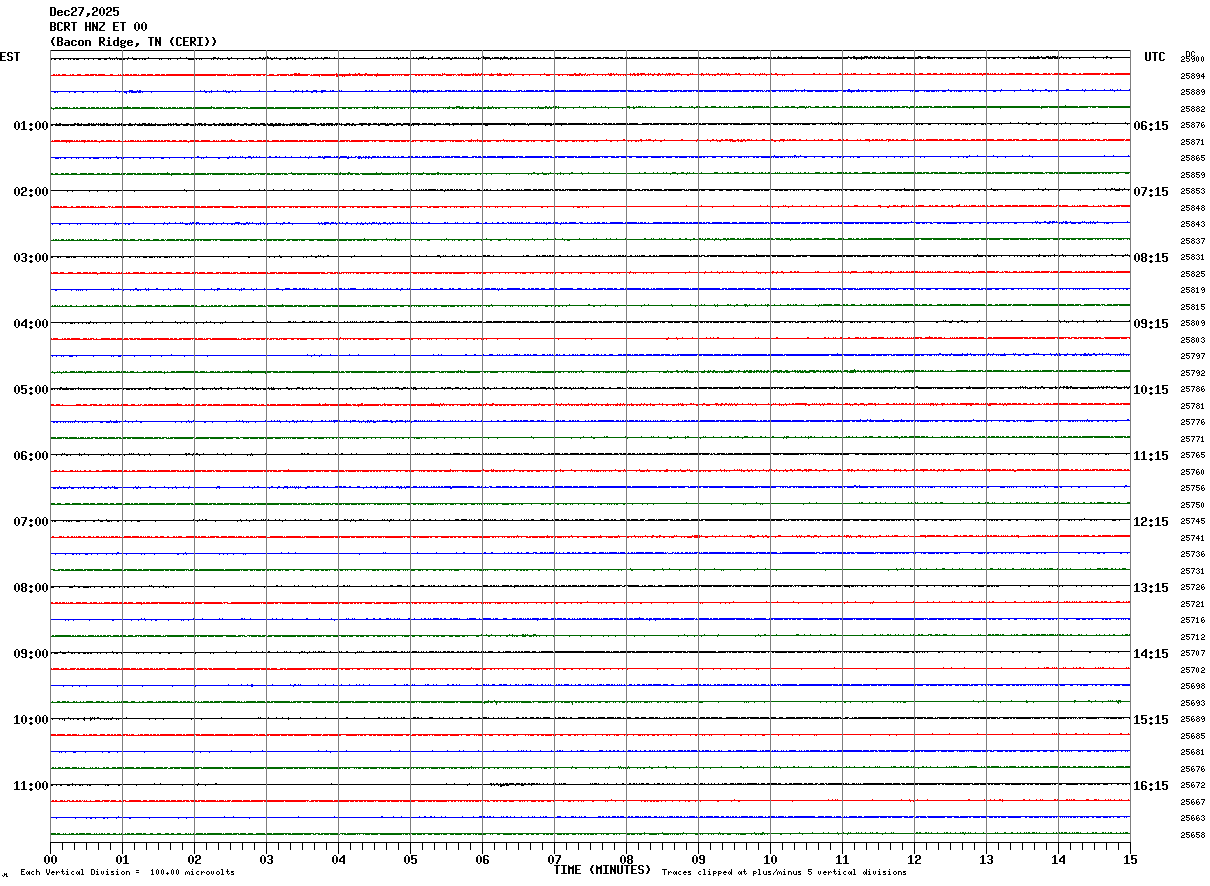Image resolution: width=1210 pixels, height=886 pixels.
Task: Click minute "14" on the bottom axis
Action: (x=1058, y=859)
